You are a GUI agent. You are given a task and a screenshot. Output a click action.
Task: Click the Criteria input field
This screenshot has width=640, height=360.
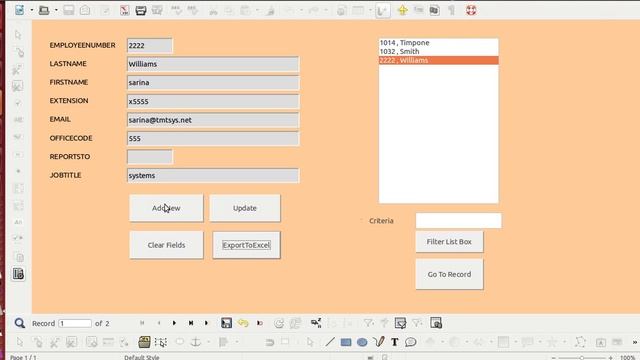pos(458,220)
